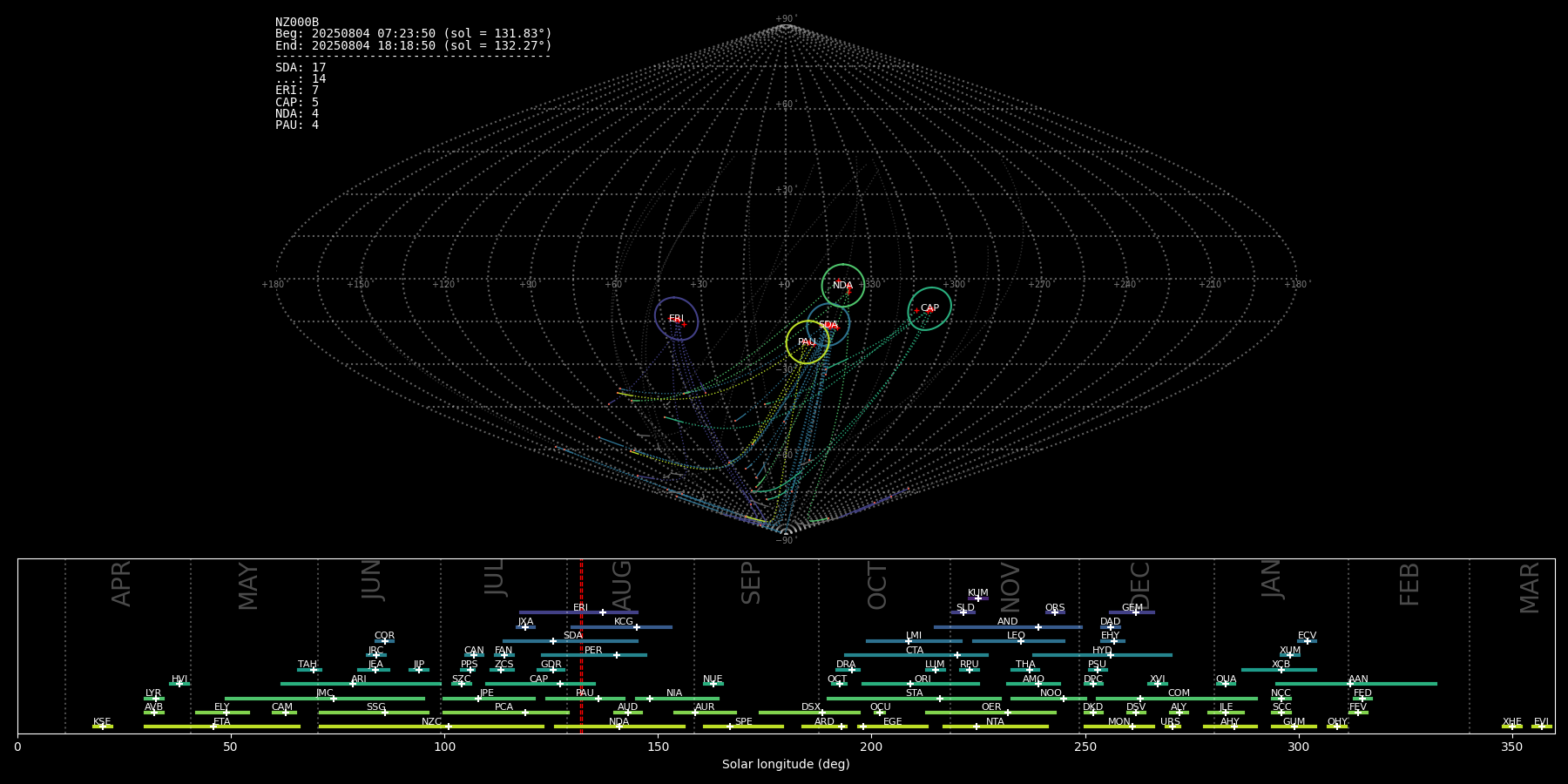Click the NTA shower bar in timeline
Screen dimensions: 1568x784
tap(996, 727)
